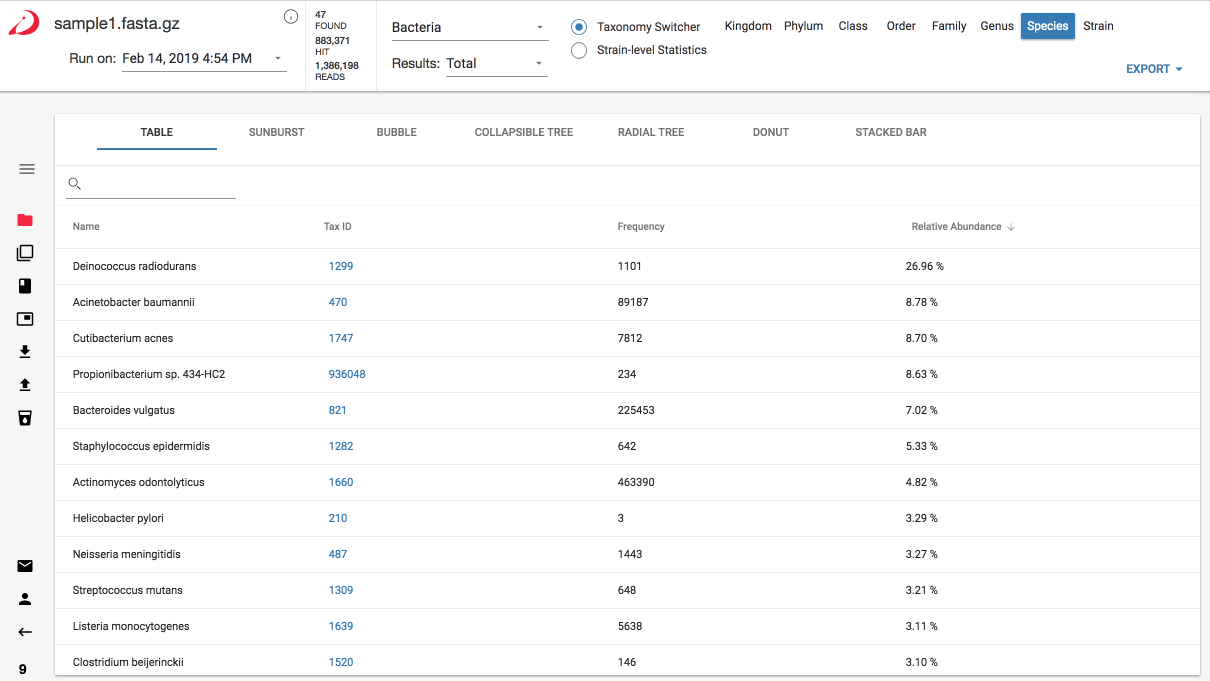Viewport: 1210px width, 681px height.
Task: Click the Acinetobacter baumannii name cell
Action: (x=133, y=302)
